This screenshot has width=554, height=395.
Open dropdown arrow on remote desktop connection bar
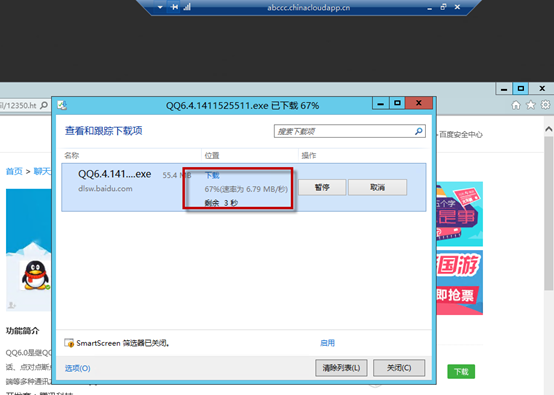160,7
